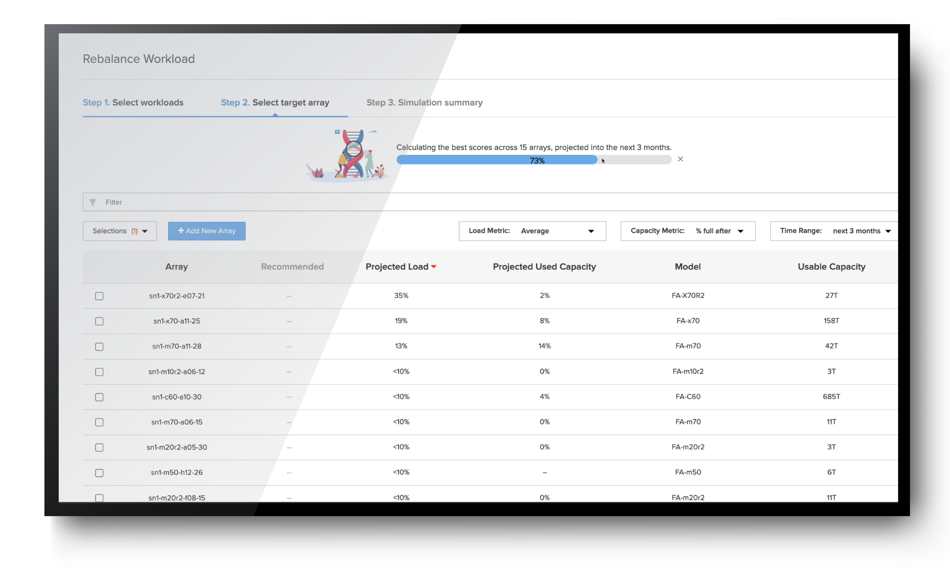950x568 pixels.
Task: Click the 42T usable capacity value
Action: [831, 346]
